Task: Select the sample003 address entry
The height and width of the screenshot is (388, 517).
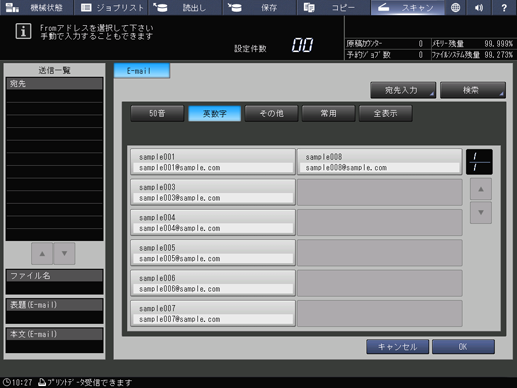Action: pos(213,192)
